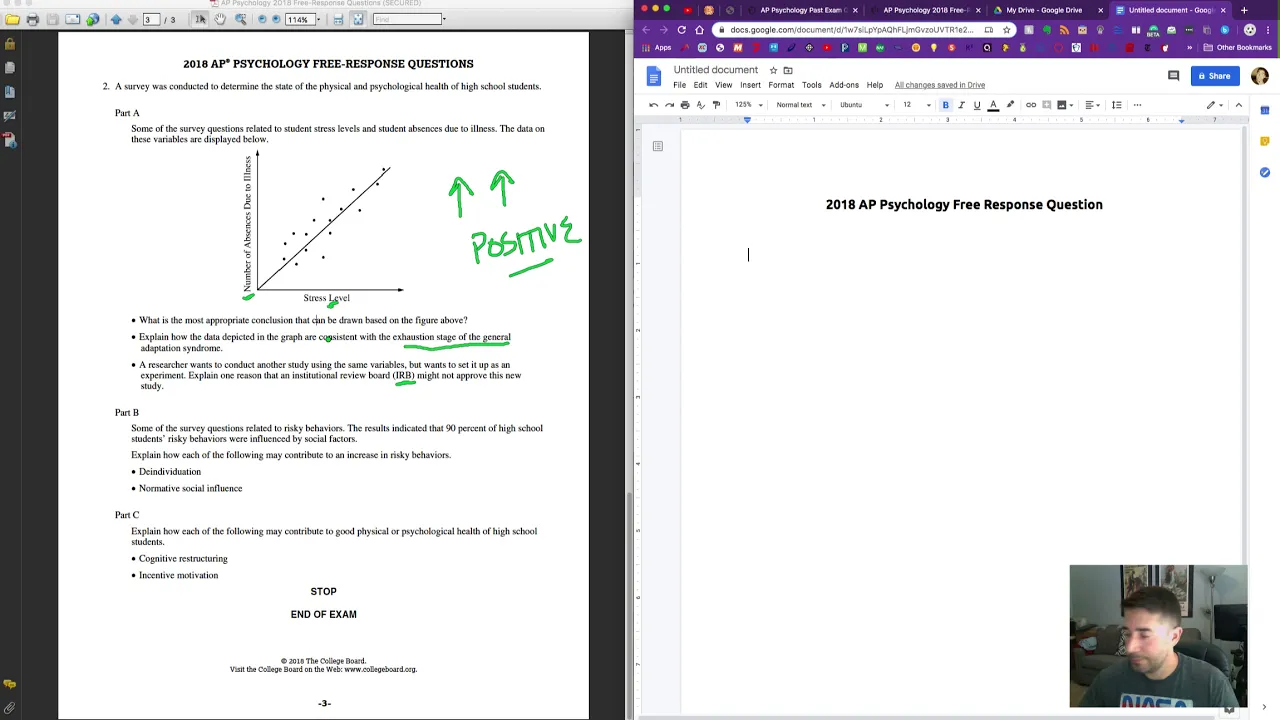Undo the last edit in Google Docs
Image resolution: width=1280 pixels, height=720 pixels.
[654, 105]
